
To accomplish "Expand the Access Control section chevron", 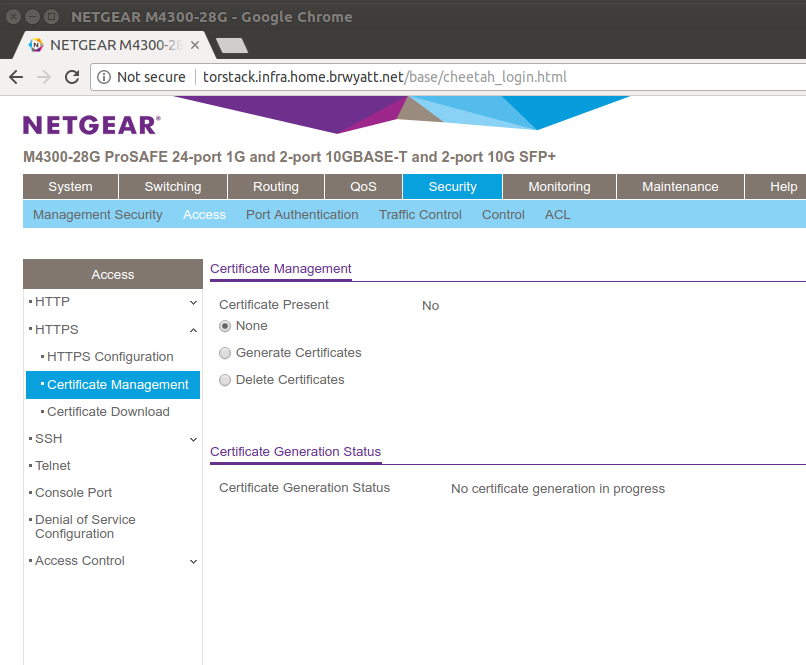I will click(x=193, y=562).
